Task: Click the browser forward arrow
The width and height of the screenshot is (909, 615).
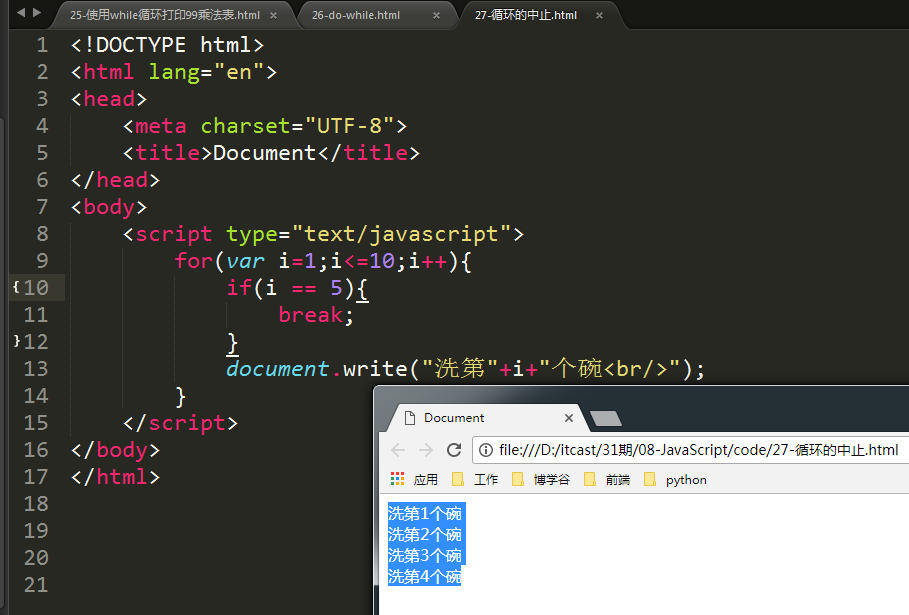Action: pos(426,450)
